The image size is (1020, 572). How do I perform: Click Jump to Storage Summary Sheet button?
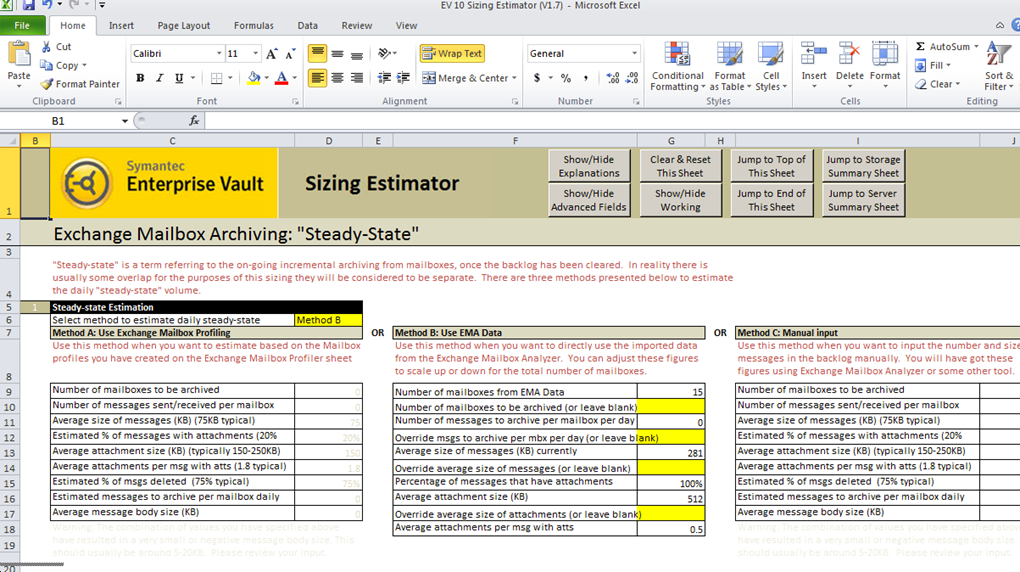click(863, 166)
